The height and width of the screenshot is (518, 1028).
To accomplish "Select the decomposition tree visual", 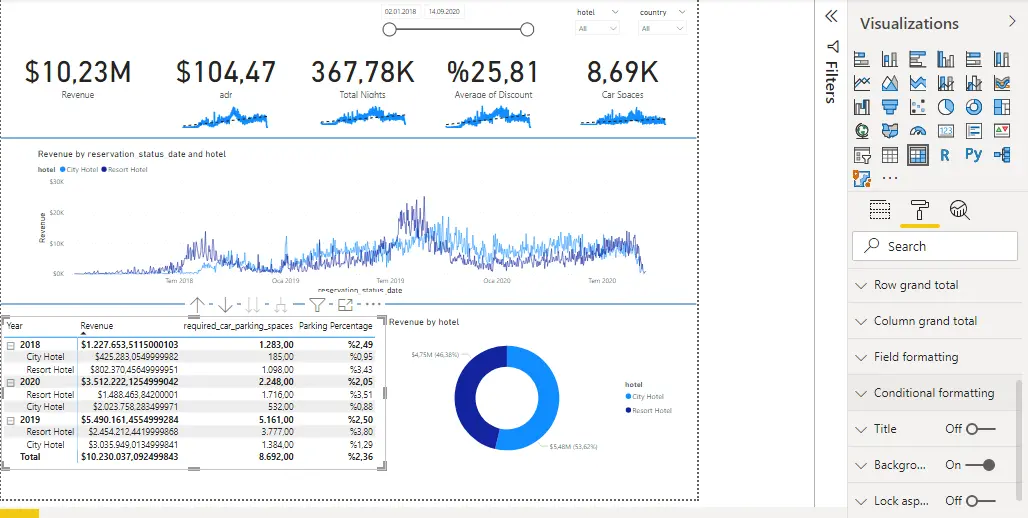I will point(1002,155).
